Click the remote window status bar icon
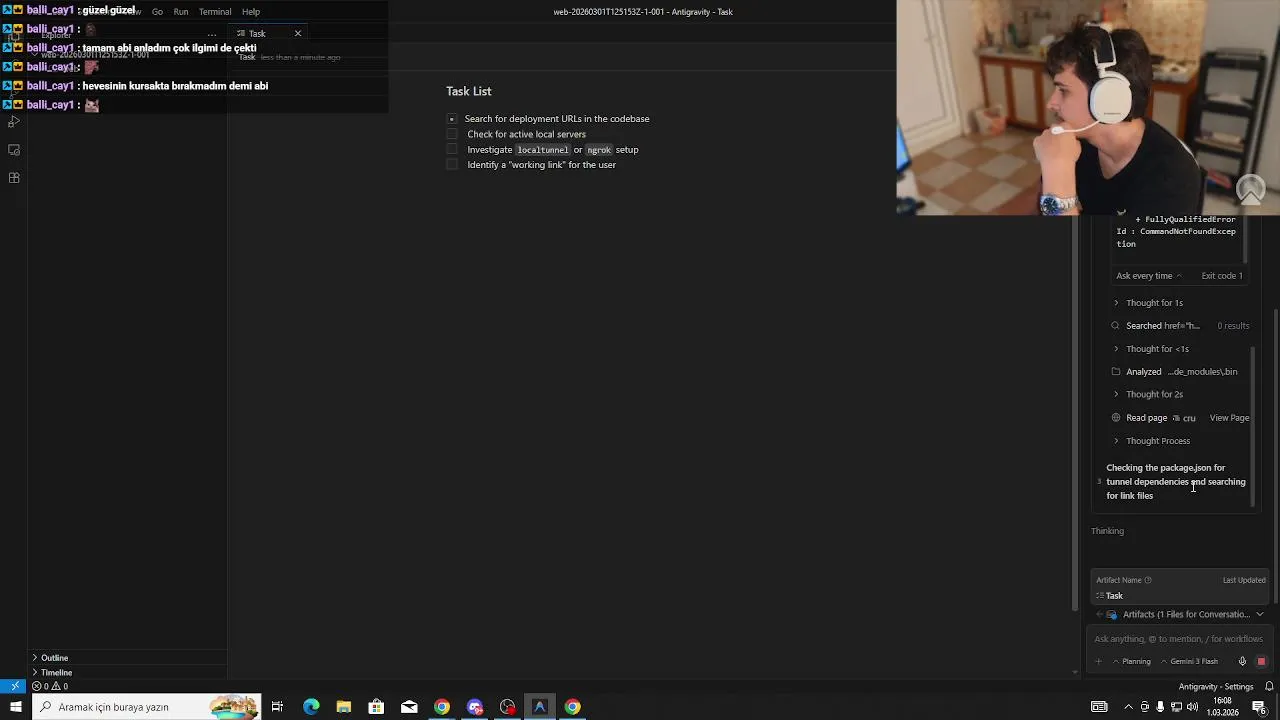Image resolution: width=1280 pixels, height=720 pixels. point(13,687)
